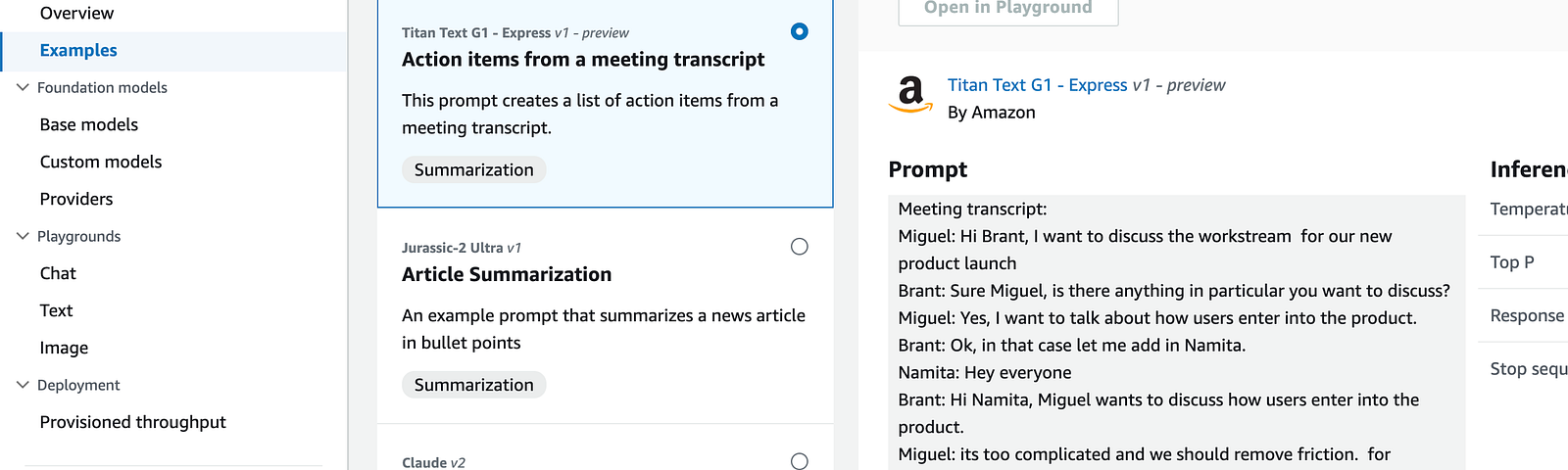Collapse the Foundation models section chevron

click(x=23, y=87)
